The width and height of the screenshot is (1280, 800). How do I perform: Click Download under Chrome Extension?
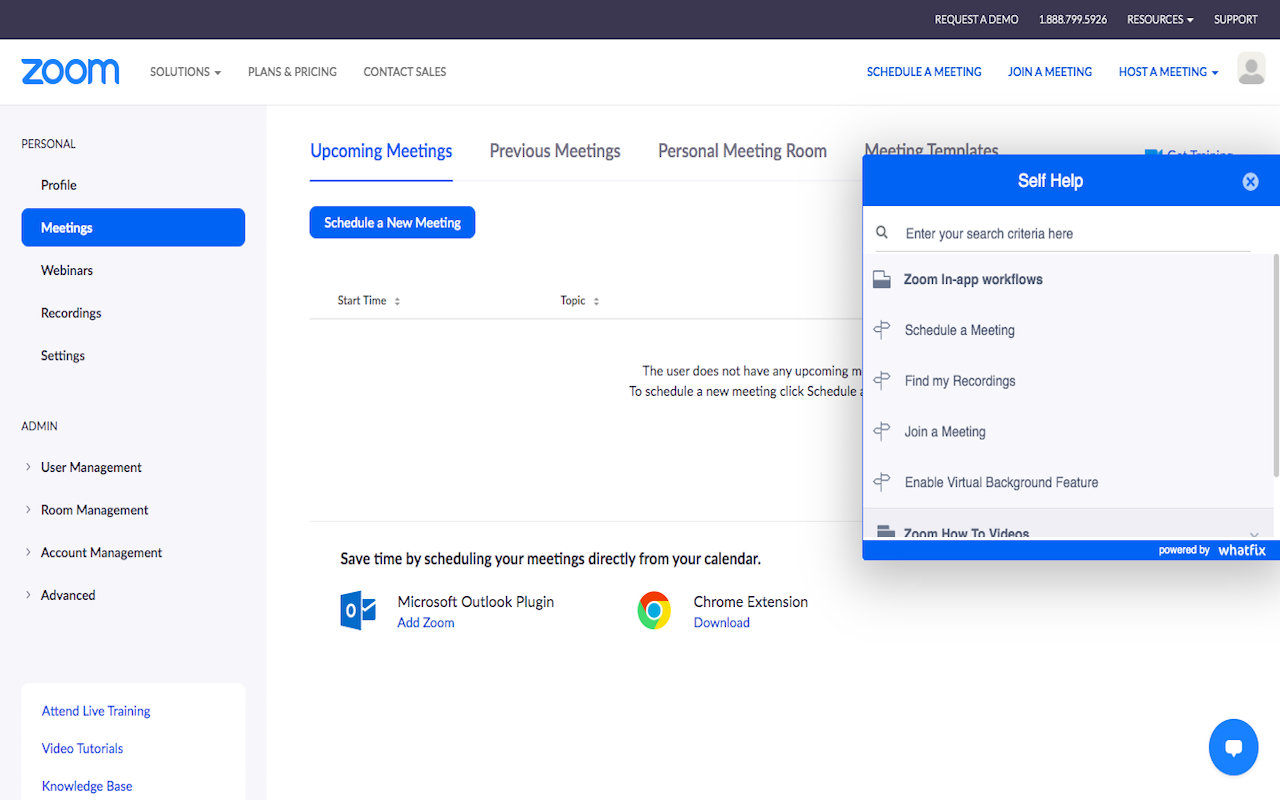coord(722,622)
